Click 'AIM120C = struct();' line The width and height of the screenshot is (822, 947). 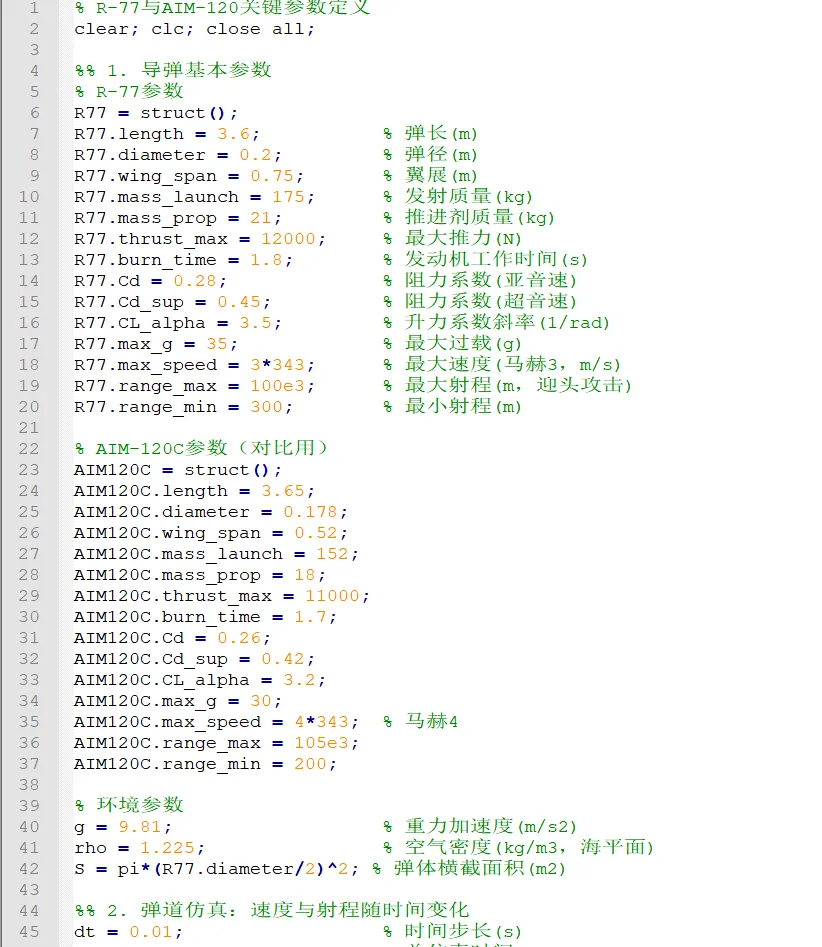[178, 470]
